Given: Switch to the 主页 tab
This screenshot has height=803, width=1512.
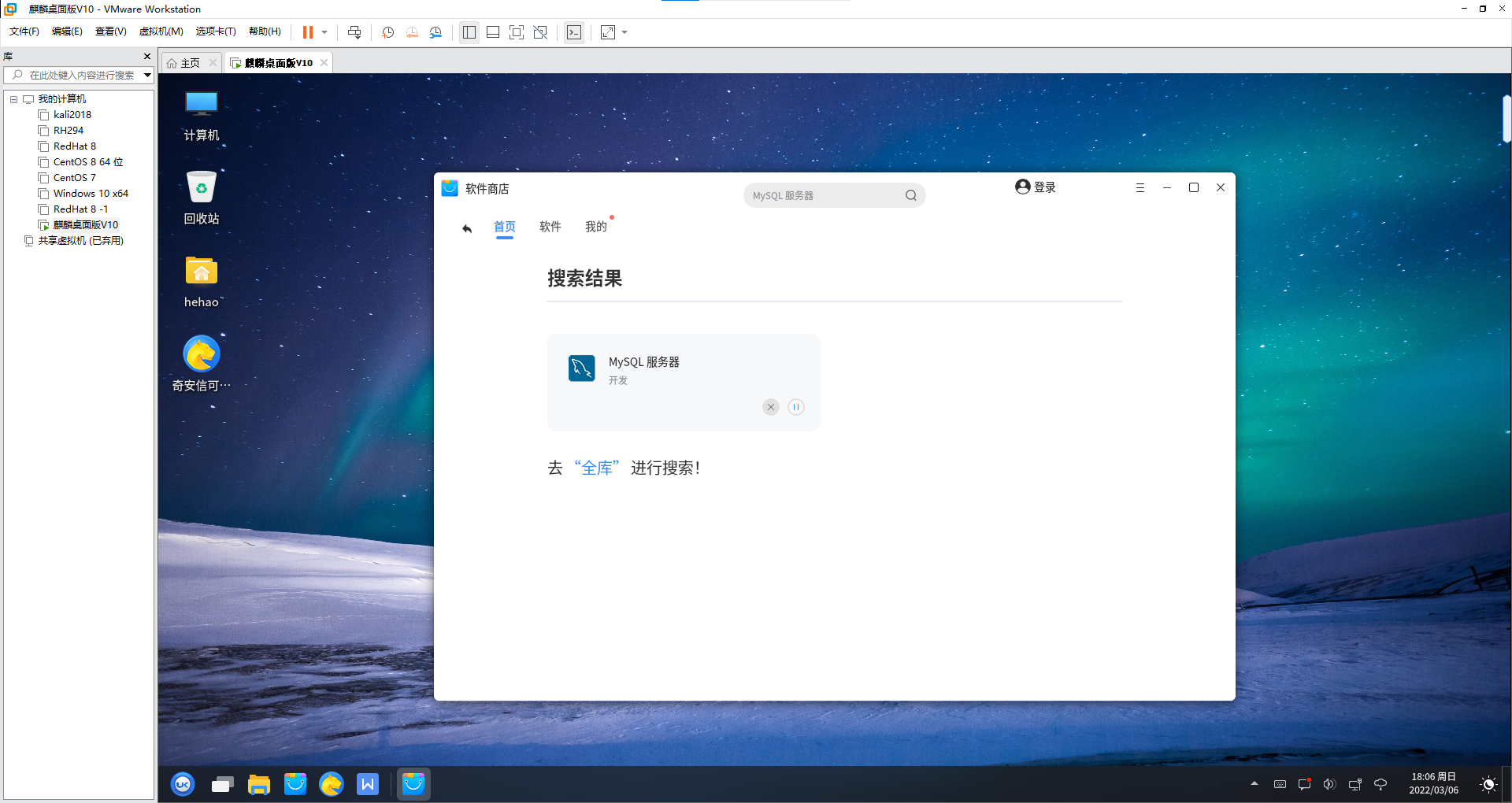Looking at the screenshot, I should coord(190,63).
